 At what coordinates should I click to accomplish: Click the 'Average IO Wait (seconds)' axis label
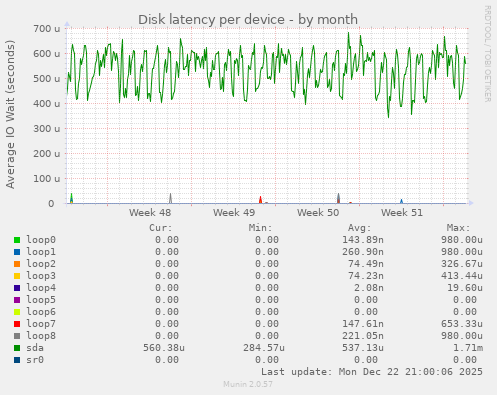(x=10, y=114)
